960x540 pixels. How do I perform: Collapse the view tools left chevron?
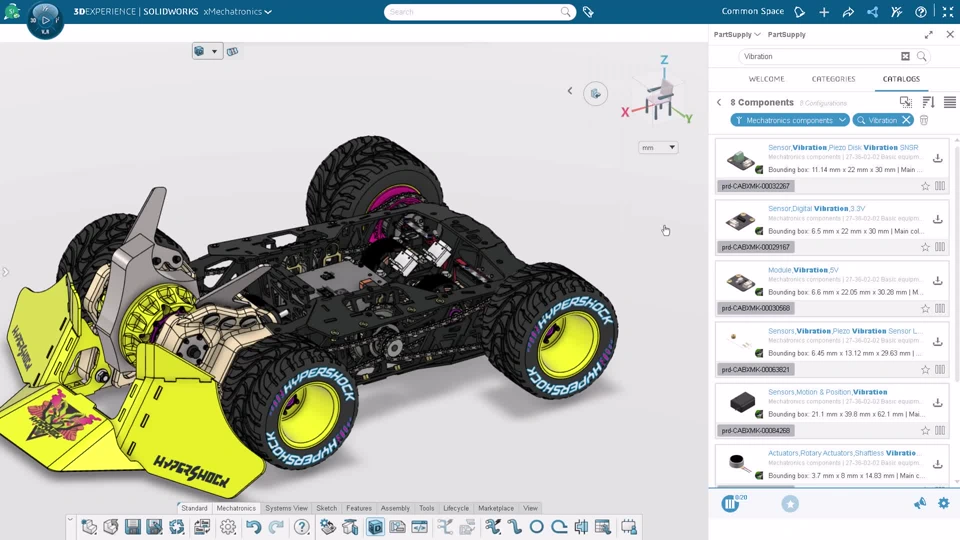(x=570, y=91)
